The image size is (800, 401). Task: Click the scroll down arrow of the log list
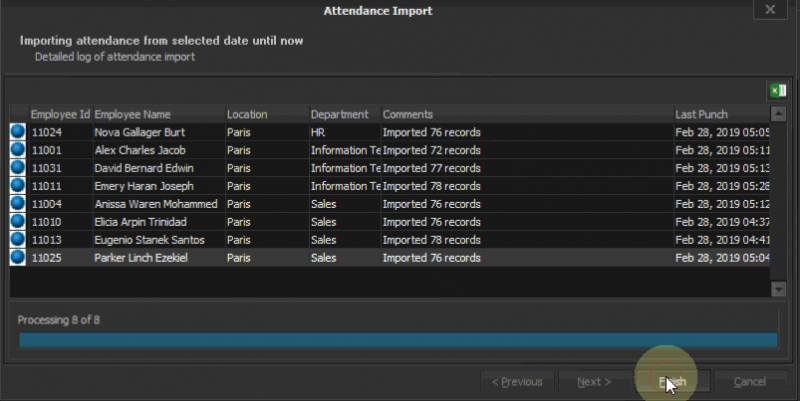click(x=779, y=288)
